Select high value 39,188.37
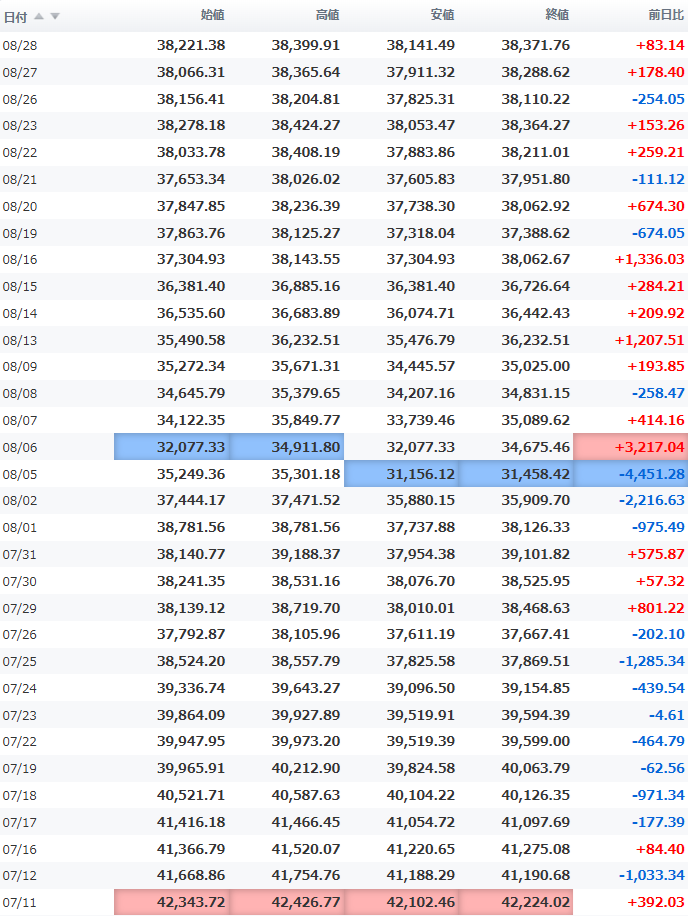The width and height of the screenshot is (688, 916). (x=305, y=553)
